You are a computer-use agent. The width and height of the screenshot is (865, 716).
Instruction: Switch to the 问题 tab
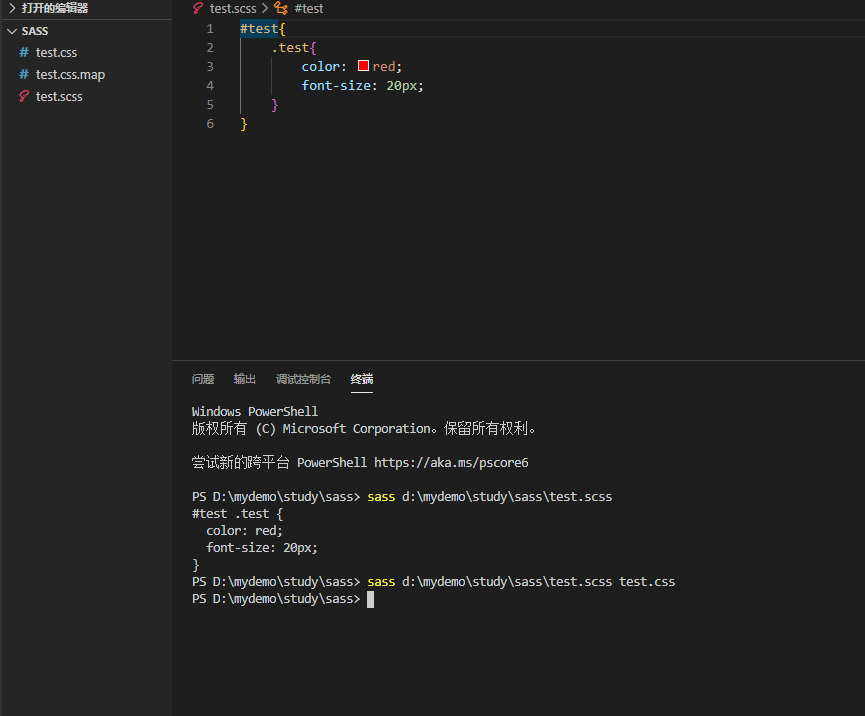pyautogui.click(x=202, y=379)
